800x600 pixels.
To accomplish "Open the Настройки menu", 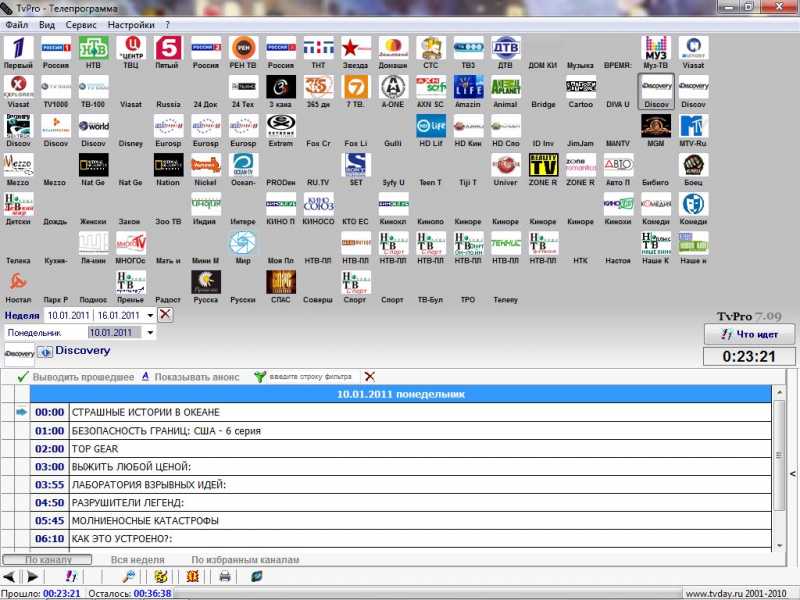I will pyautogui.click(x=131, y=24).
